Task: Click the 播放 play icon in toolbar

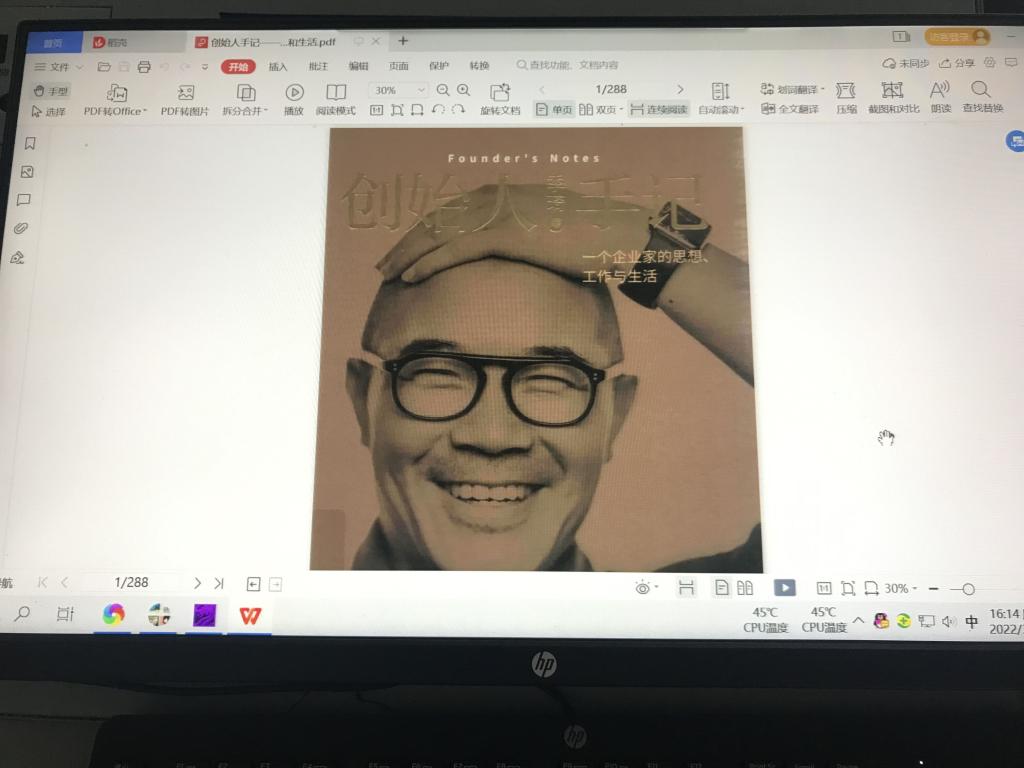Action: (293, 93)
